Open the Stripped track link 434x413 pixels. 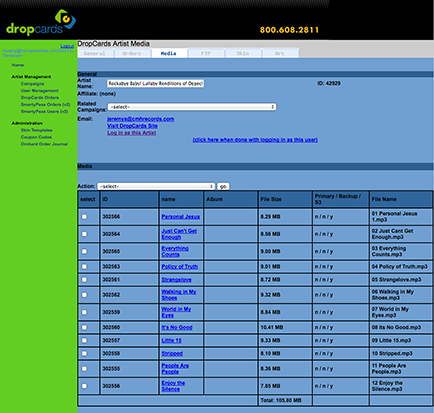point(172,354)
